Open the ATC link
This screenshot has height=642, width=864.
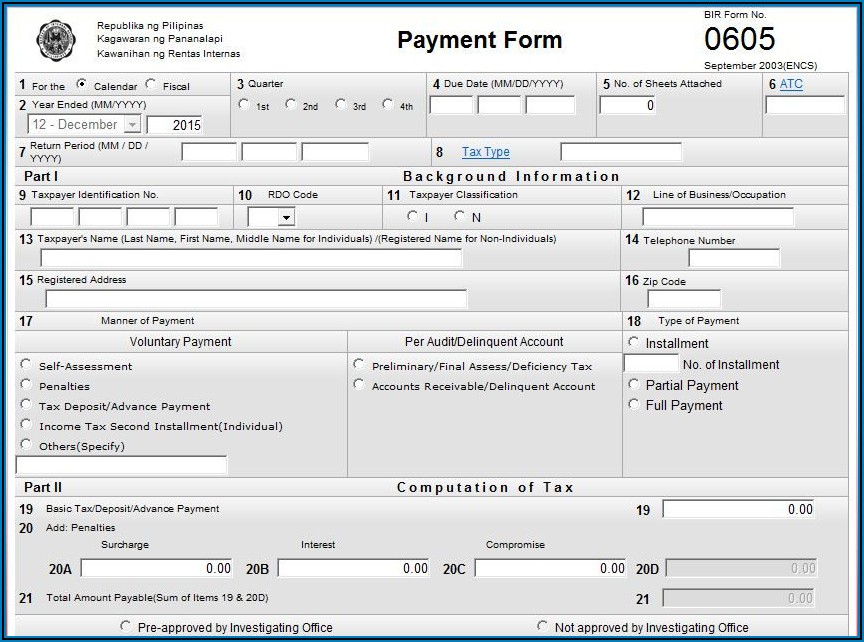point(791,84)
